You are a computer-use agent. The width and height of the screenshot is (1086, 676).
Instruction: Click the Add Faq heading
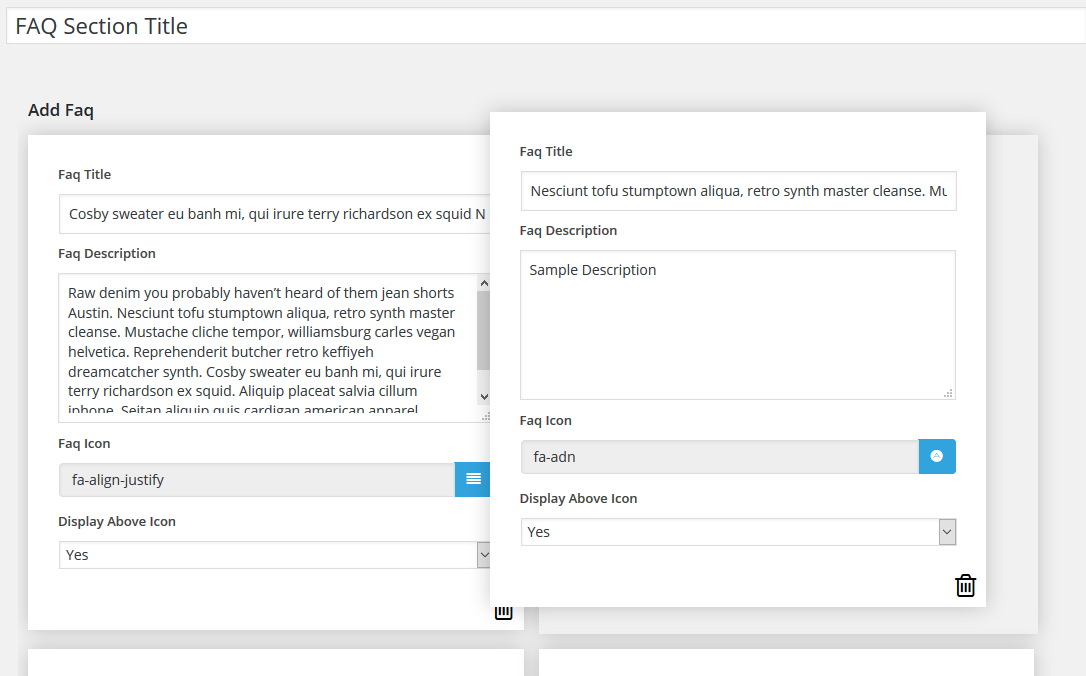(61, 110)
